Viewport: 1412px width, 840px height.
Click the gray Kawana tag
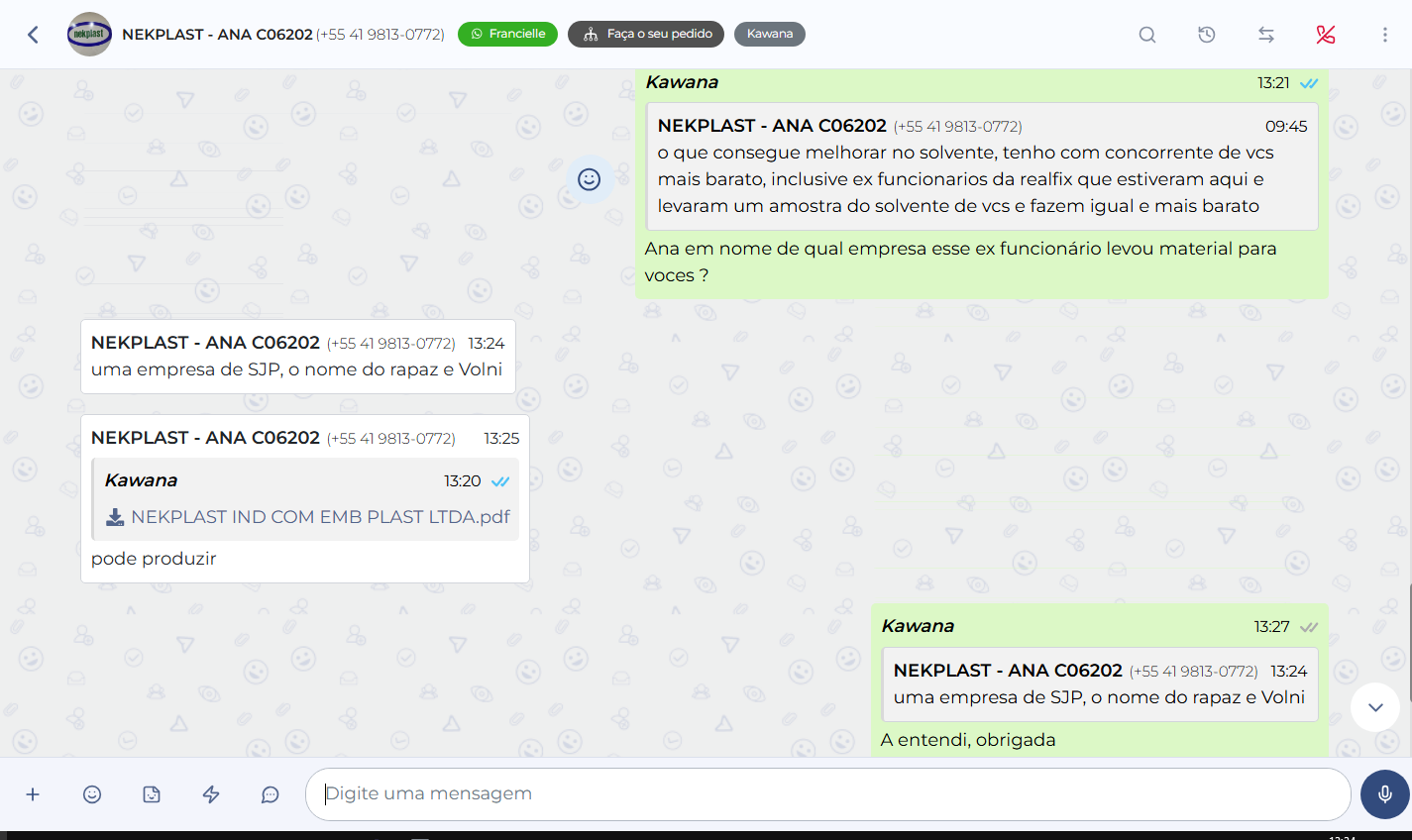(x=769, y=35)
